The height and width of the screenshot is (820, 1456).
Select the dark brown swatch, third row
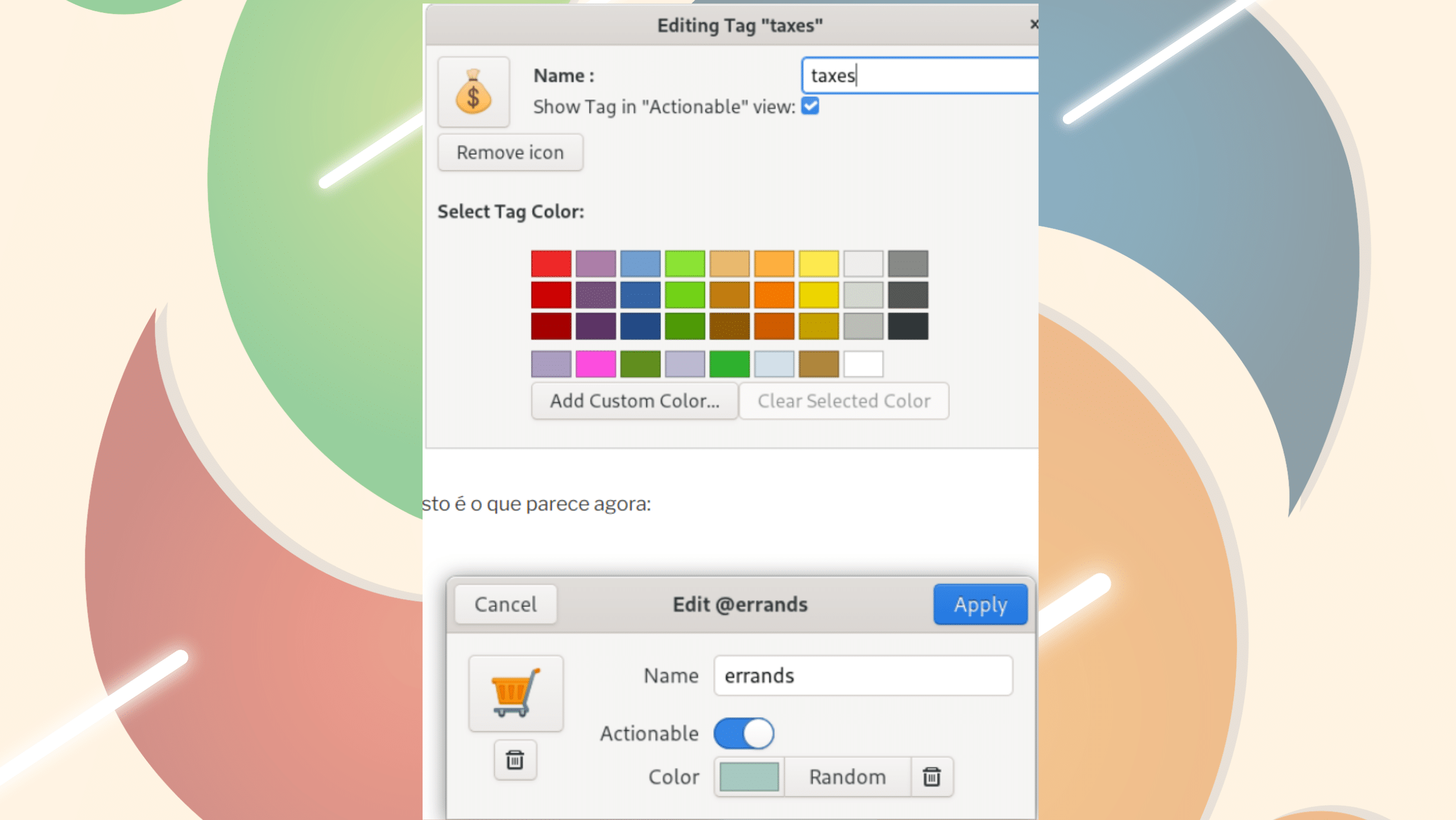pos(730,326)
